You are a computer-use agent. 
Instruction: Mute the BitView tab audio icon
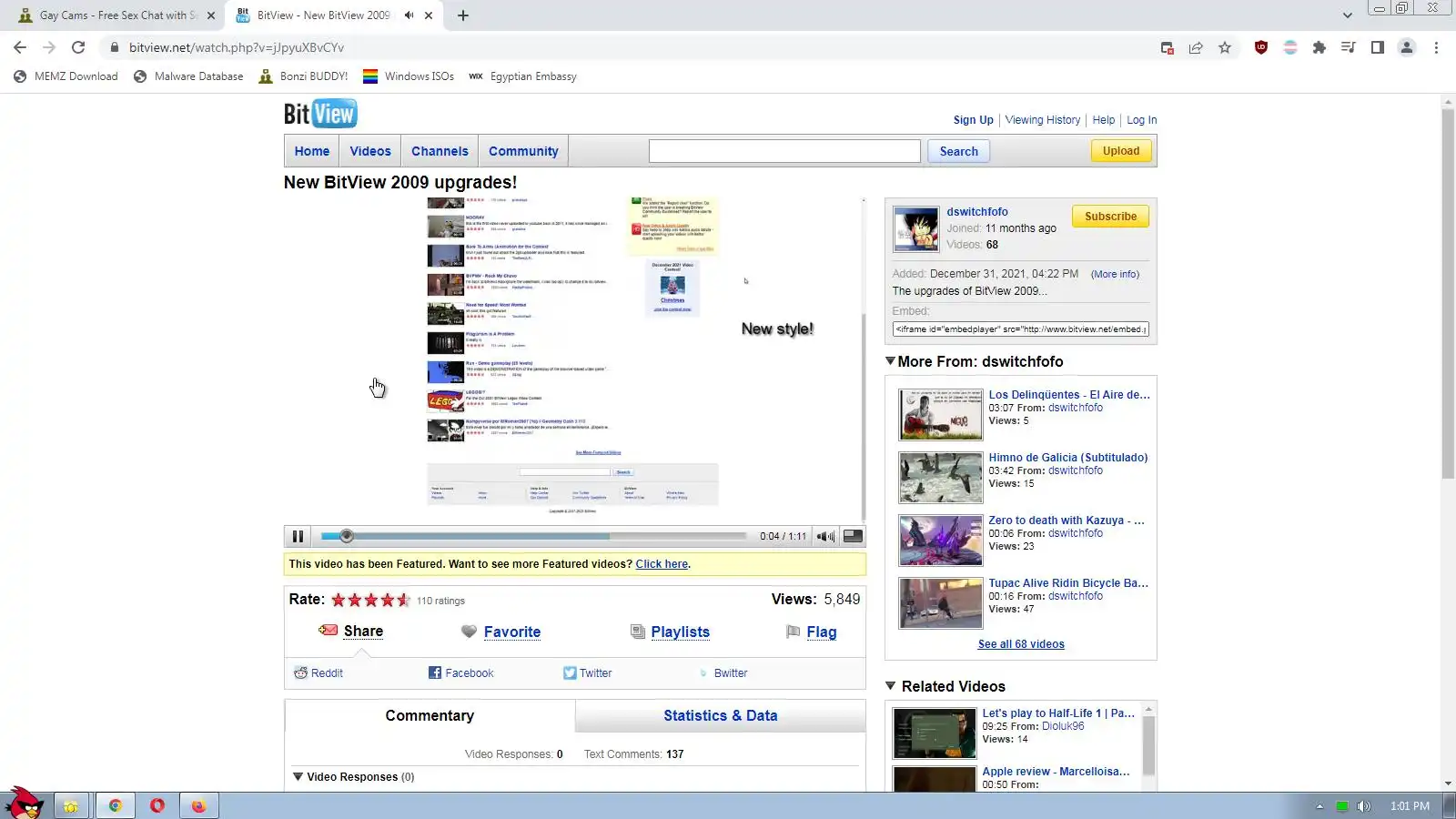409,15
